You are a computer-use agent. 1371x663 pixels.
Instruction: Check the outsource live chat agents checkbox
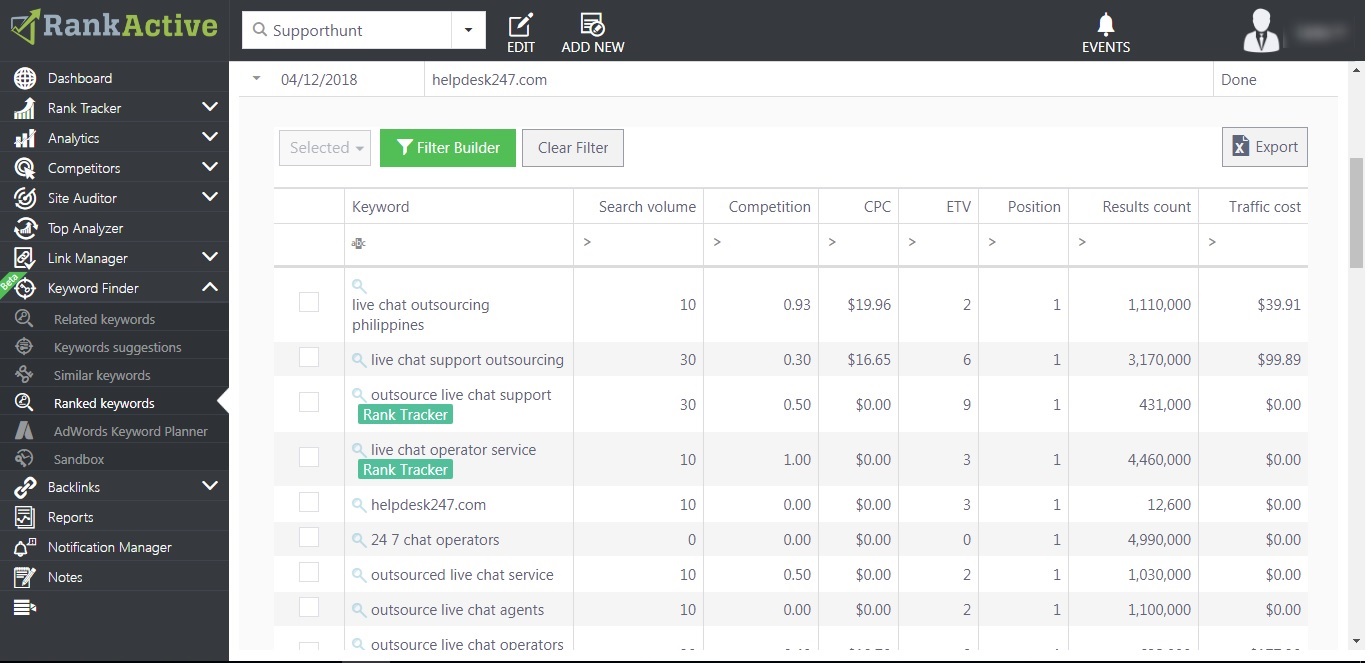(x=309, y=607)
